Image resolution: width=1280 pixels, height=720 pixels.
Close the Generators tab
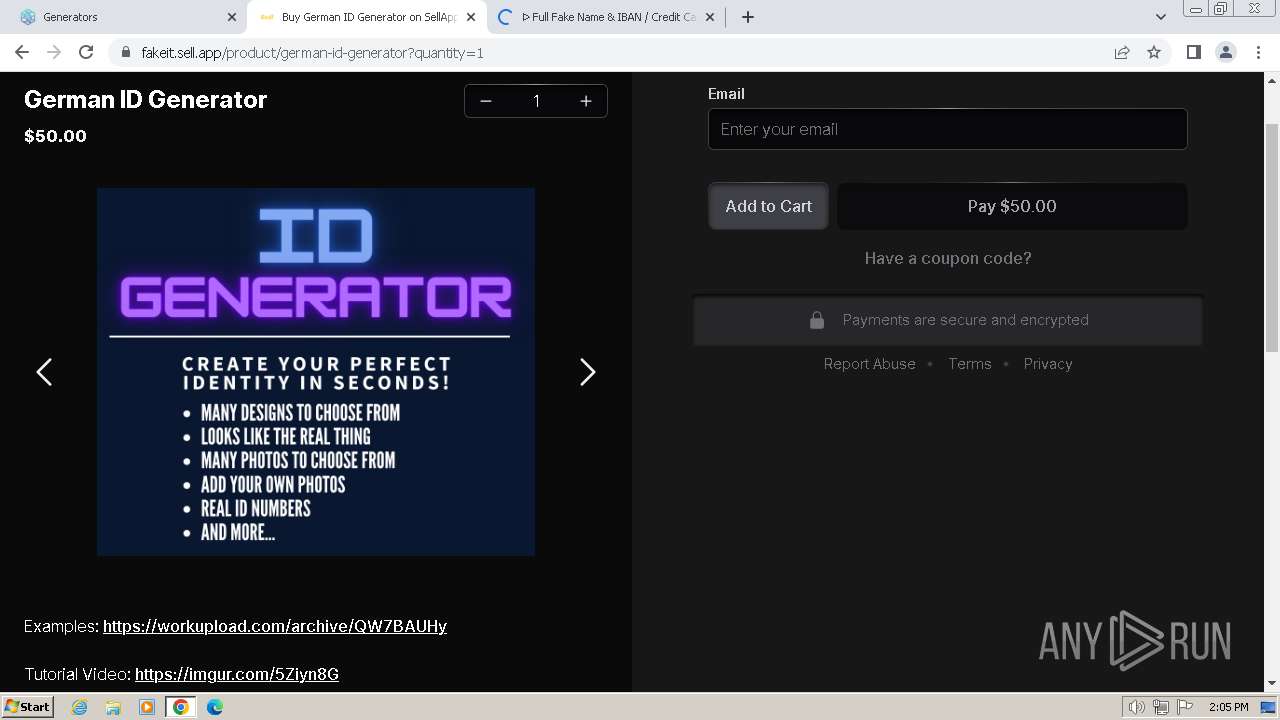pyautogui.click(x=232, y=17)
